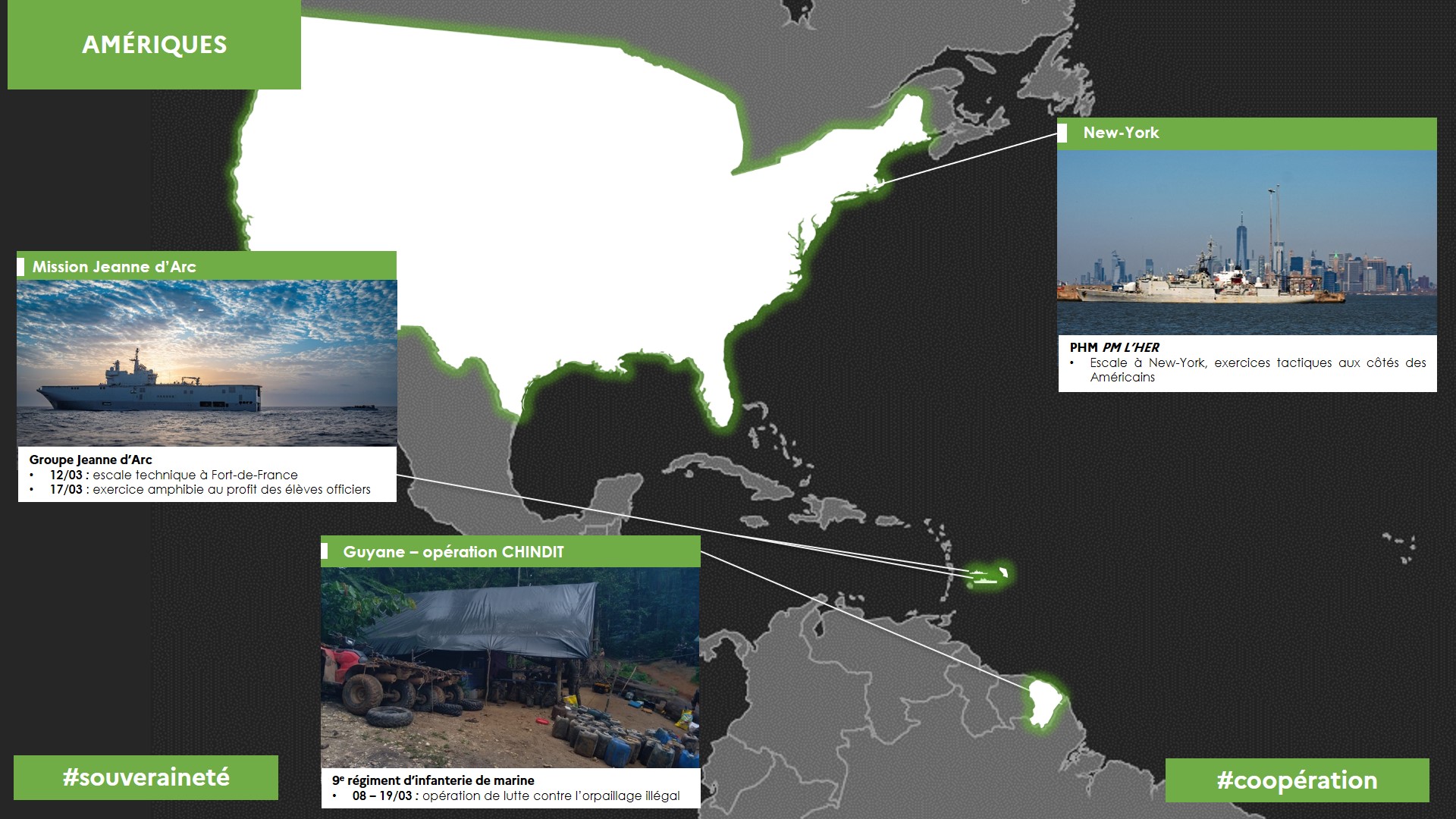
Task: Open the New York skyline ship photo
Action: pos(1247,243)
